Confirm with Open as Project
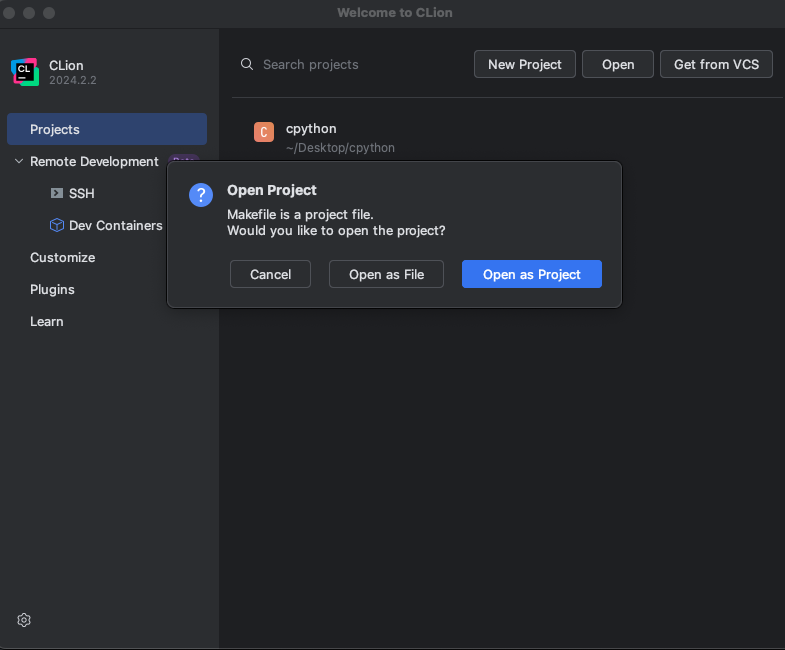The height and width of the screenshot is (650, 785). pyautogui.click(x=531, y=274)
